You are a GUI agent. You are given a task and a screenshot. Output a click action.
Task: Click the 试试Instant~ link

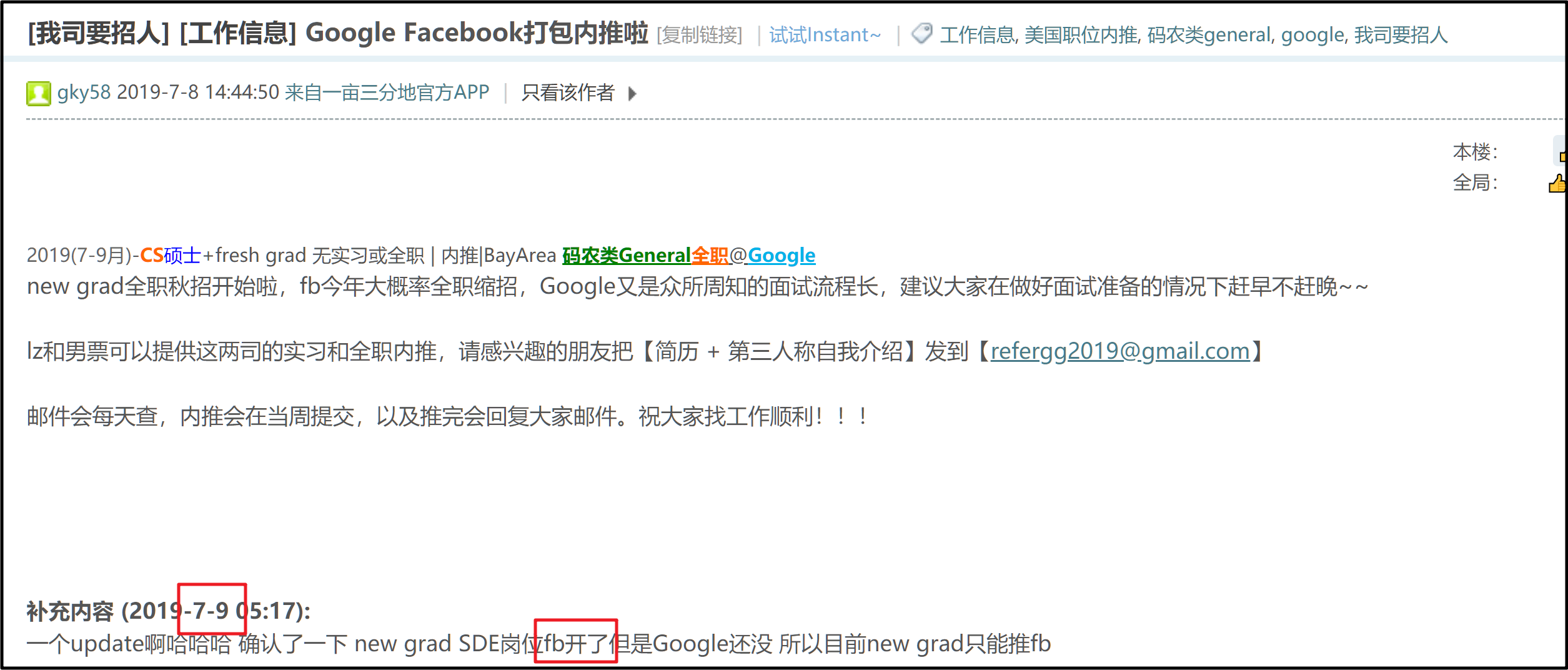(x=825, y=35)
